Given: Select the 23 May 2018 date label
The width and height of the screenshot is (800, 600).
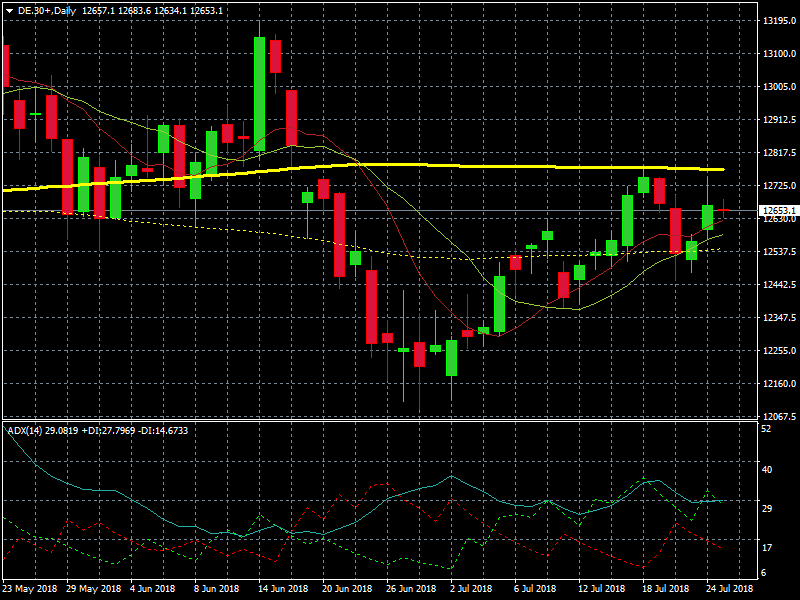Looking at the screenshot, I should click(x=30, y=589).
